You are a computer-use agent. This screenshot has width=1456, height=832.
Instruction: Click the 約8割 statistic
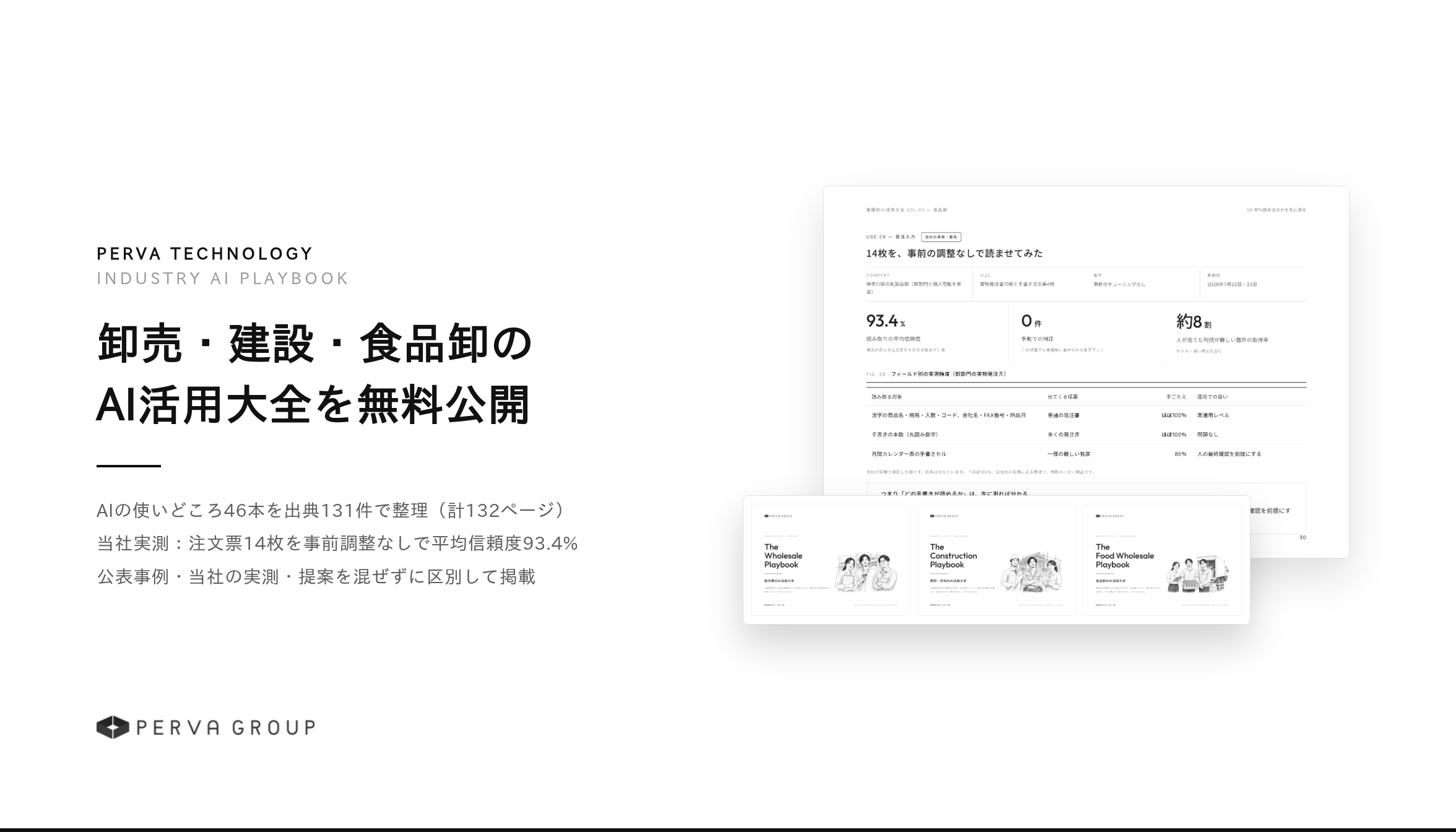(x=1194, y=322)
